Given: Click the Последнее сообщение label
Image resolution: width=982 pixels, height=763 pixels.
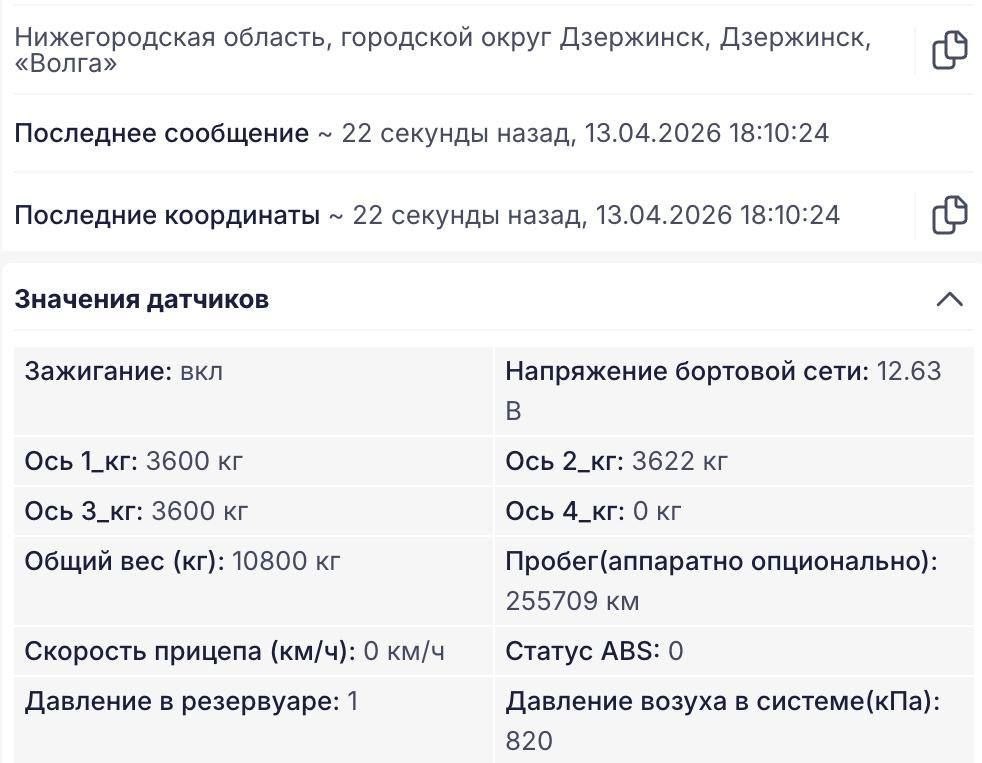Looking at the screenshot, I should coord(161,133).
